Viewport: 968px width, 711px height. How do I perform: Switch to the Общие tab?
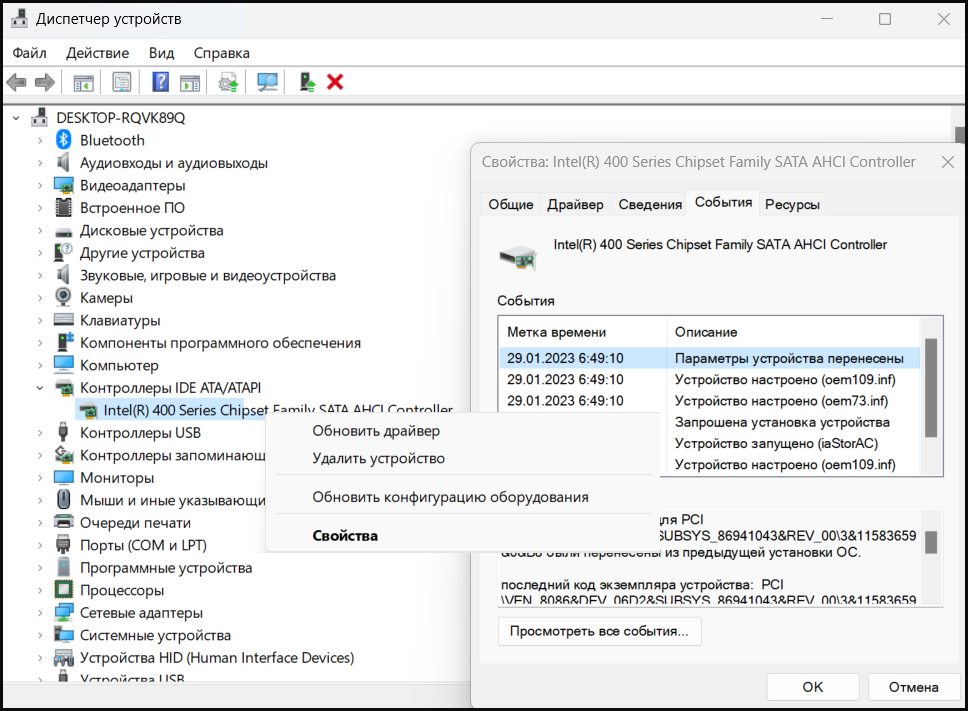click(x=511, y=204)
